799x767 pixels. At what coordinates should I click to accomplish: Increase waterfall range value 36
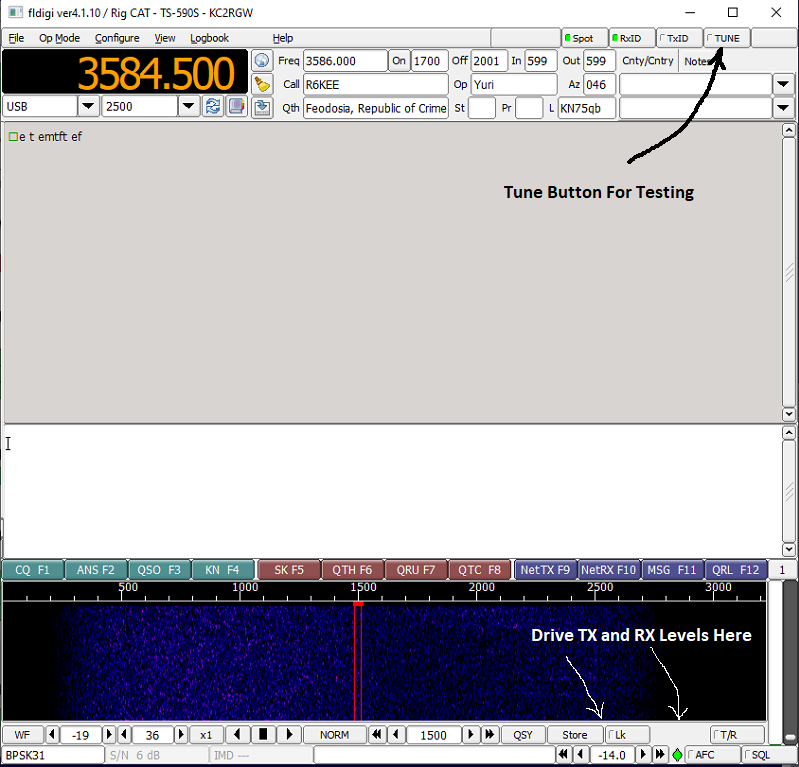[181, 735]
